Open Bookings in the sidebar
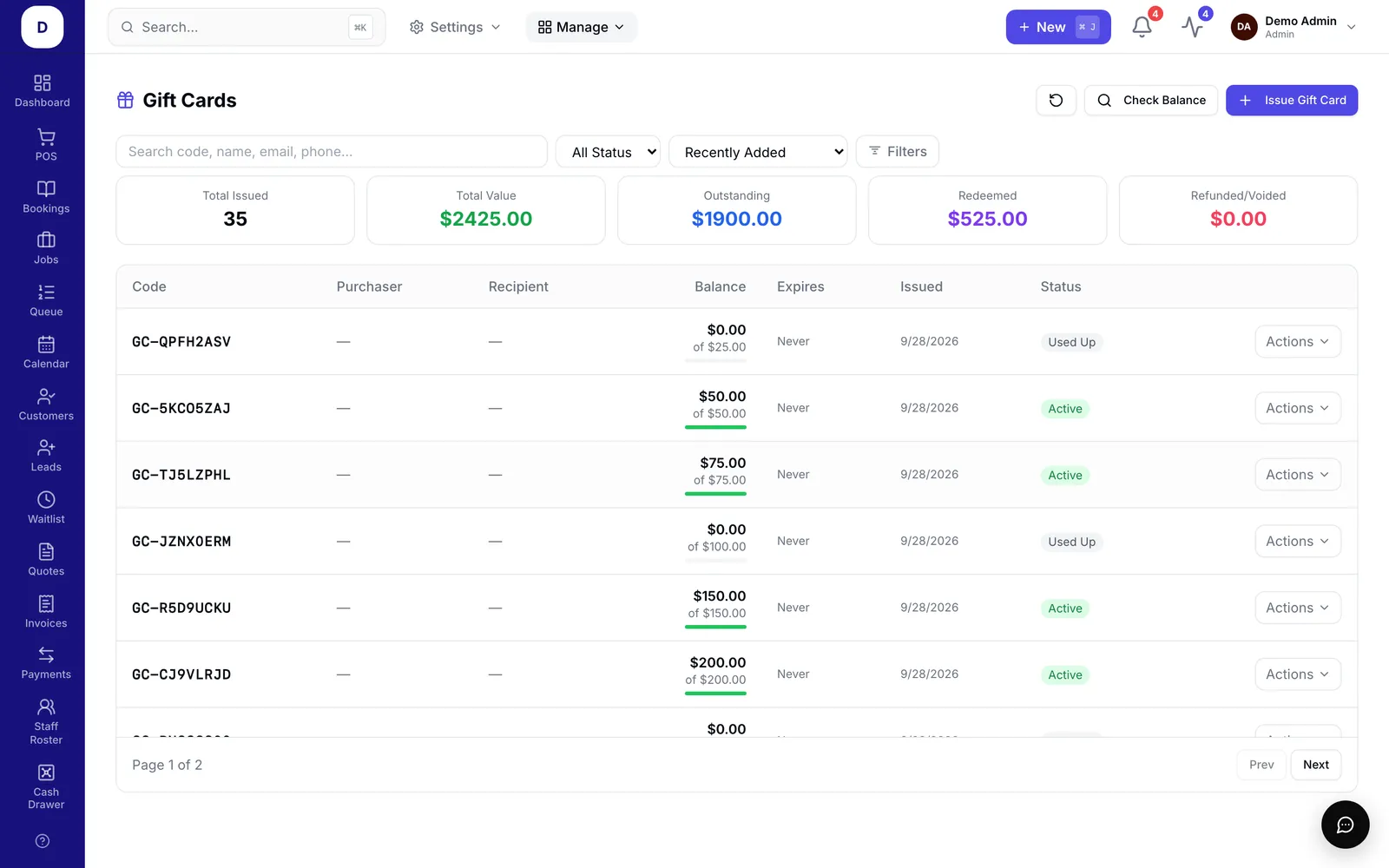 [x=46, y=197]
